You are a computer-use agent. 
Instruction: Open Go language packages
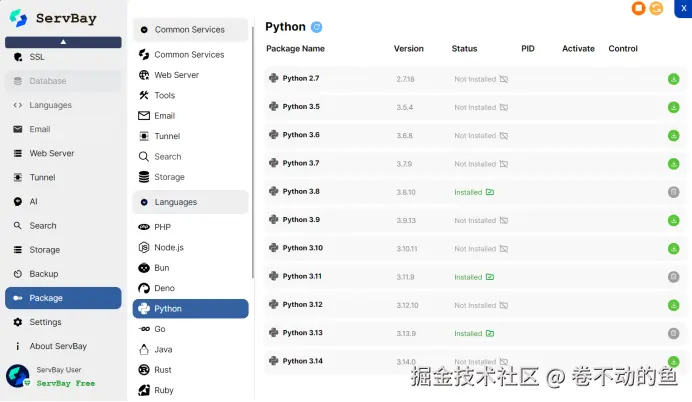point(190,329)
